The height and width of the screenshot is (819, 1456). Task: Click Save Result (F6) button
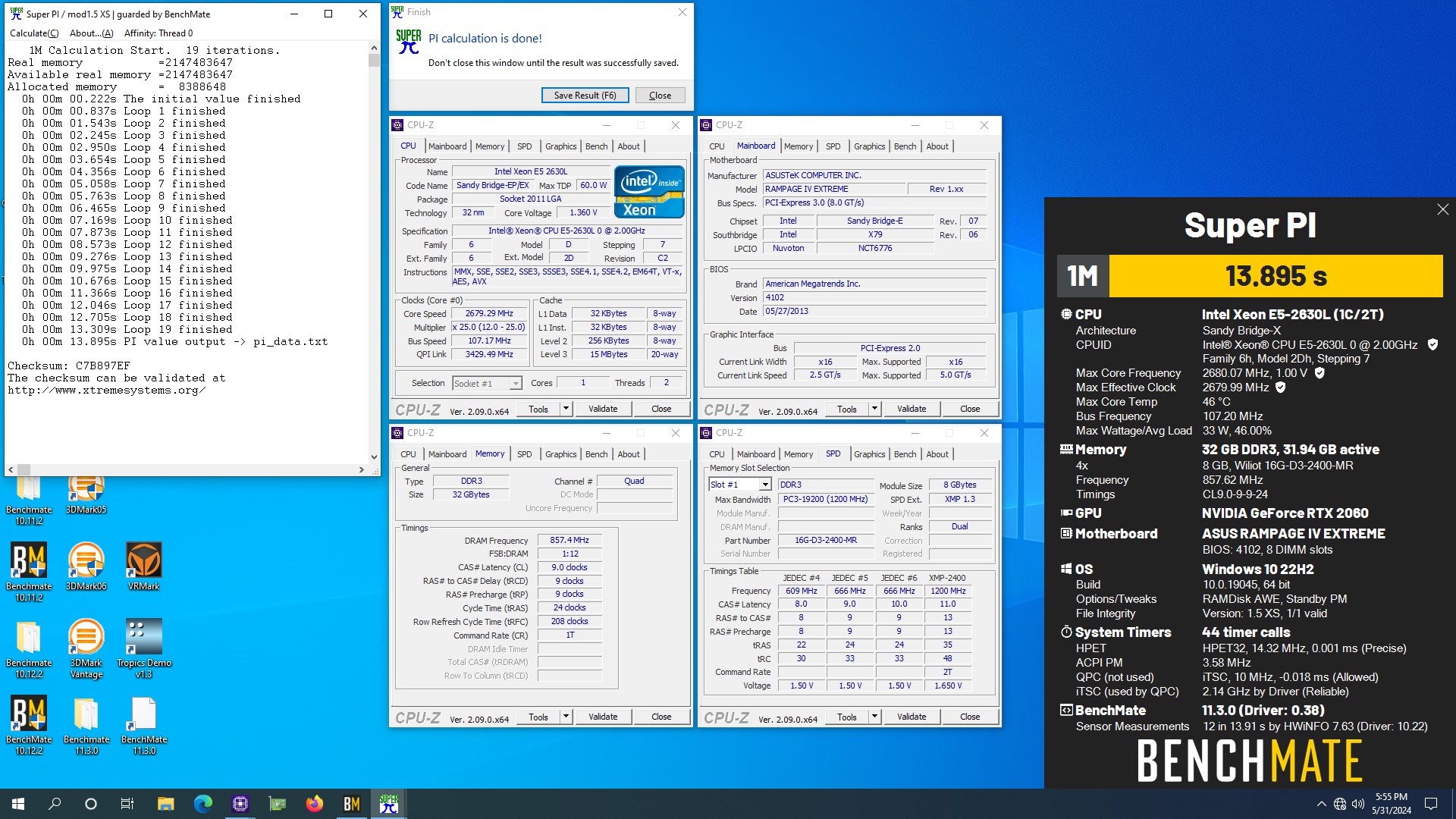click(585, 96)
